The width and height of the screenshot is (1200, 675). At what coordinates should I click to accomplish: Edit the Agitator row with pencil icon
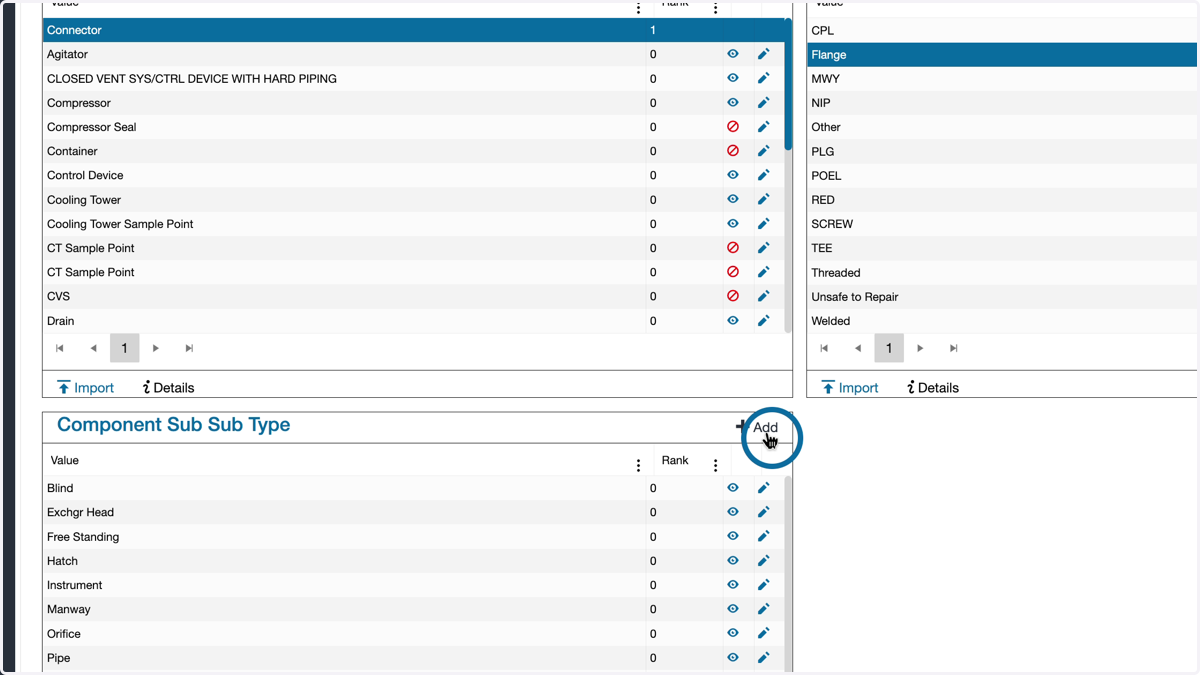763,54
